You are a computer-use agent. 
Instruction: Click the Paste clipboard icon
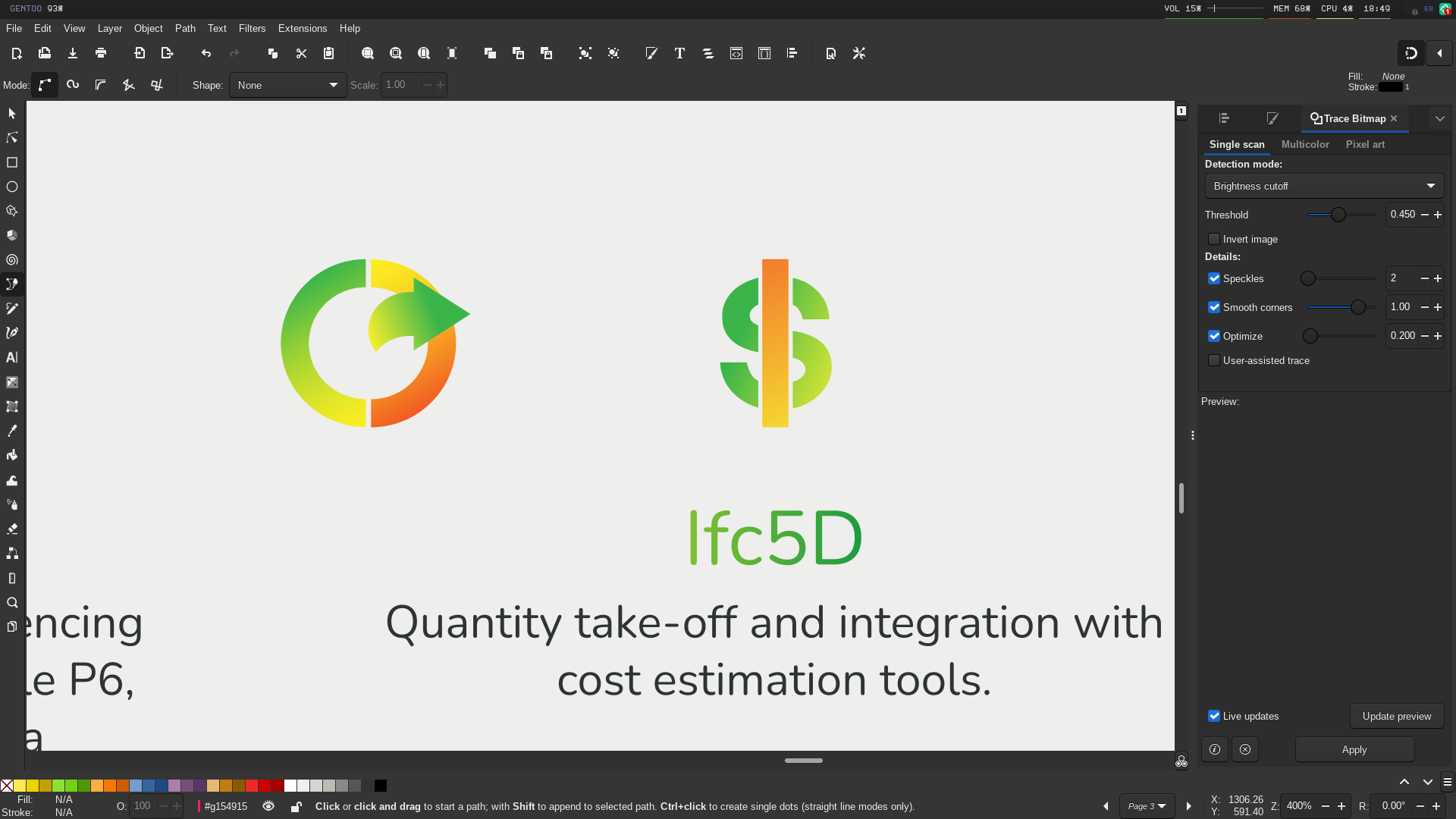tap(328, 53)
